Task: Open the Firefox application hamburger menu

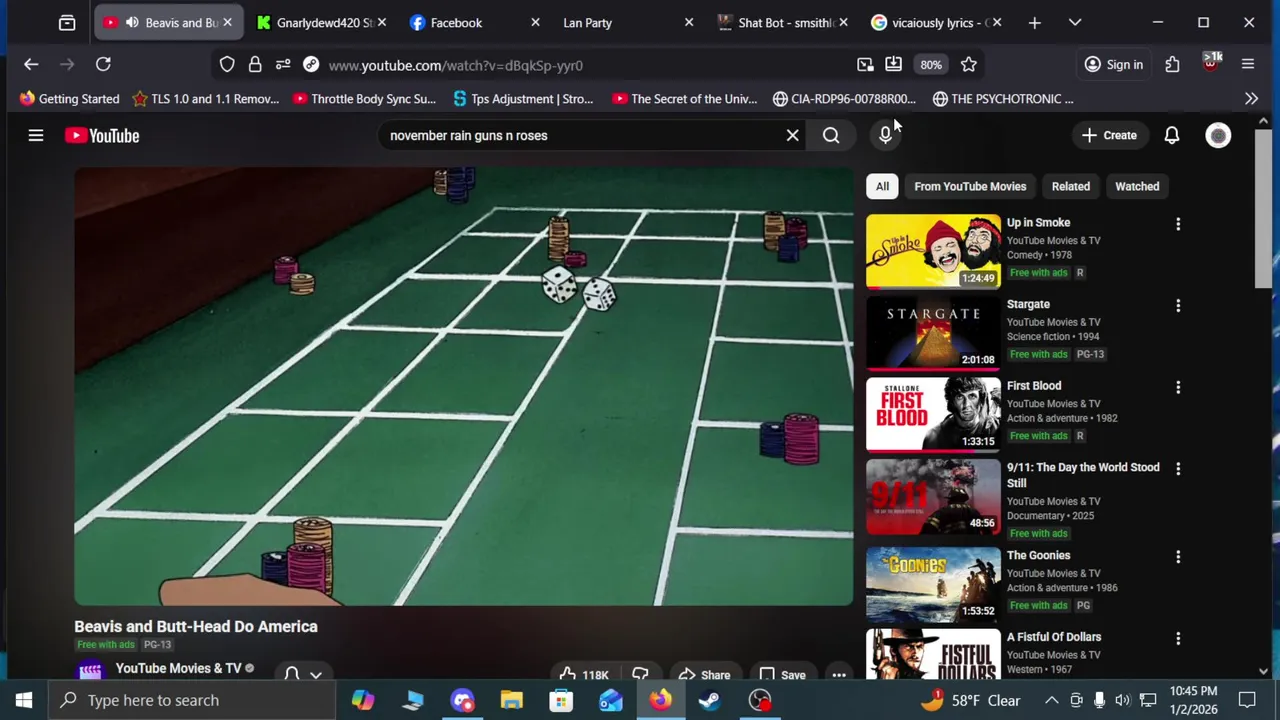Action: [x=1248, y=65]
